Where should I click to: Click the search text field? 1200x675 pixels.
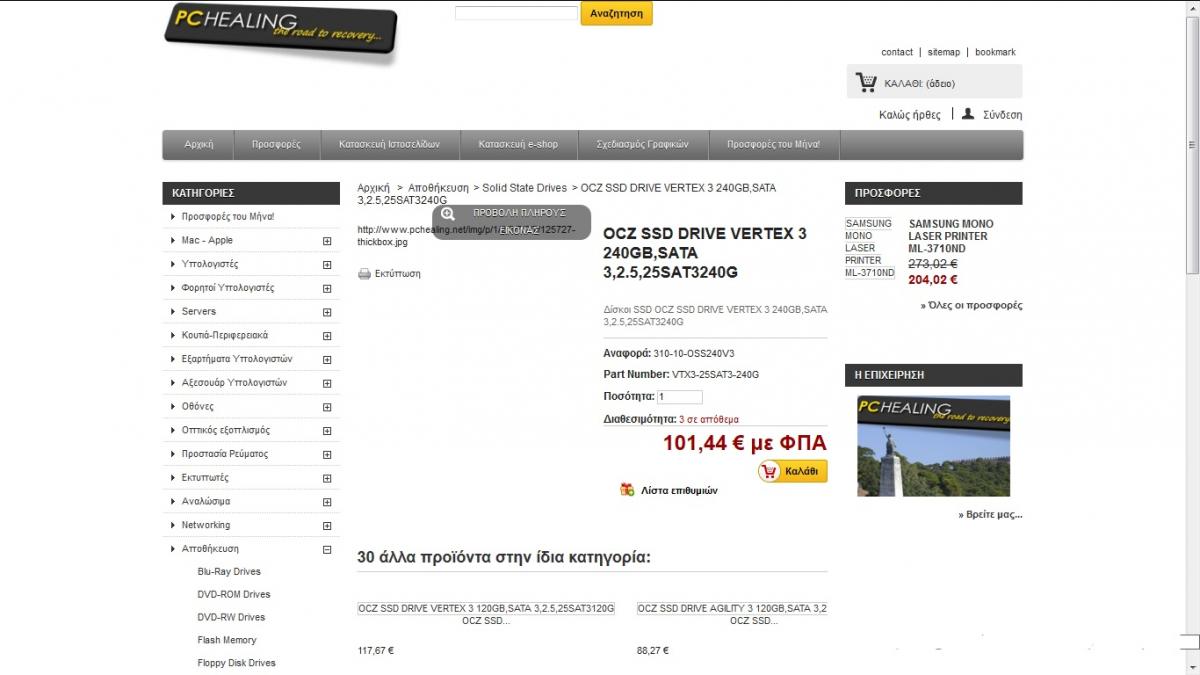click(516, 13)
